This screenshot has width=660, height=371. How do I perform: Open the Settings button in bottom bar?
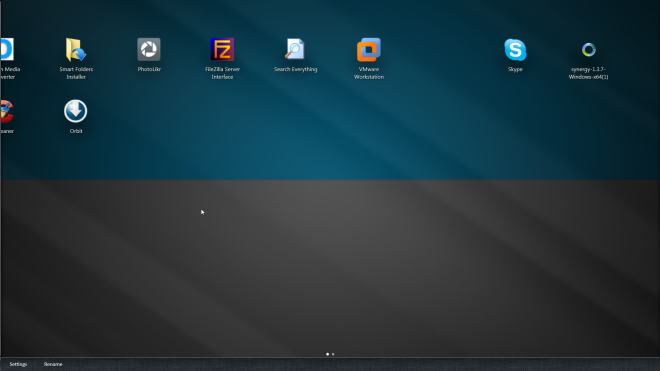tap(18, 364)
